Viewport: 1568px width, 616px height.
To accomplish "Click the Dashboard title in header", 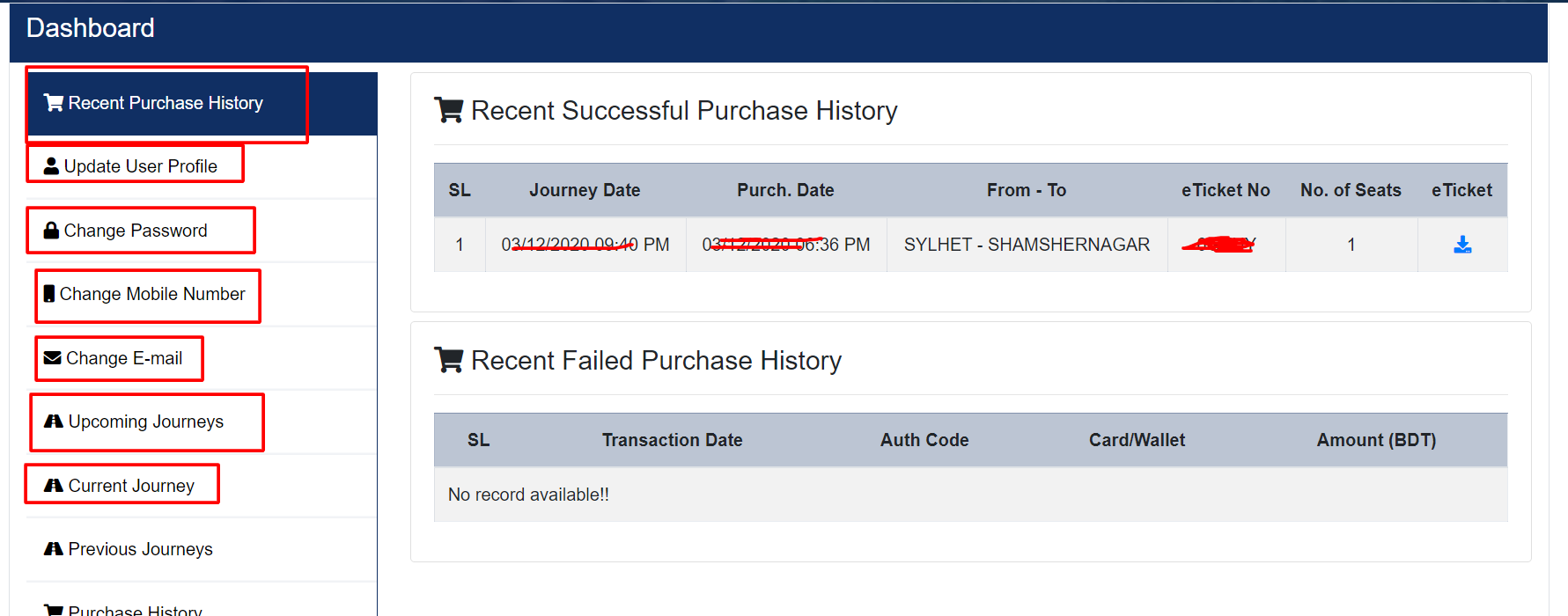I will (x=91, y=28).
